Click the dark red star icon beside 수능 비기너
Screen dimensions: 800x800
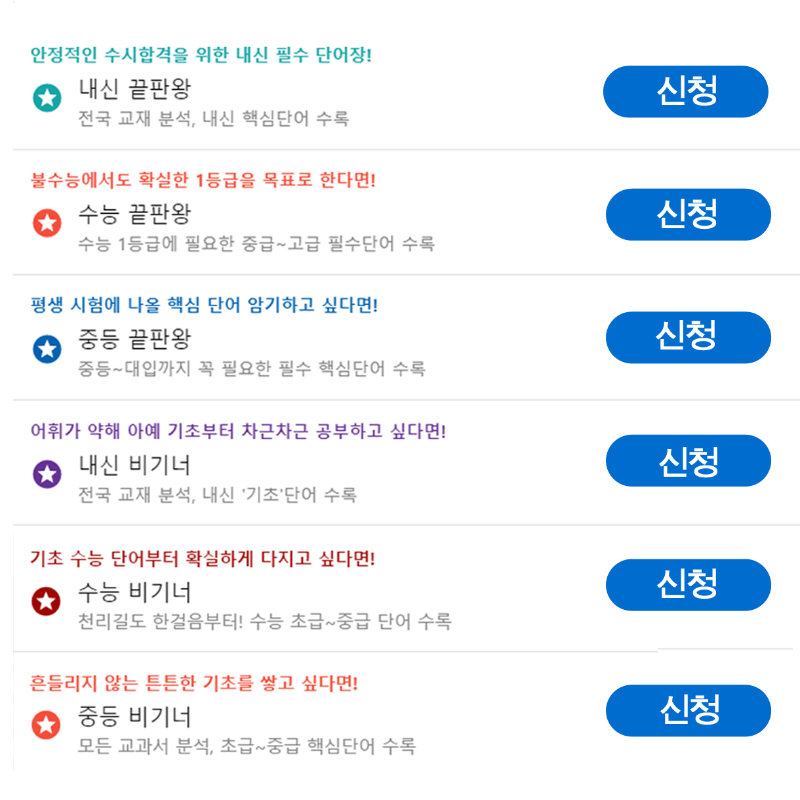(46, 601)
